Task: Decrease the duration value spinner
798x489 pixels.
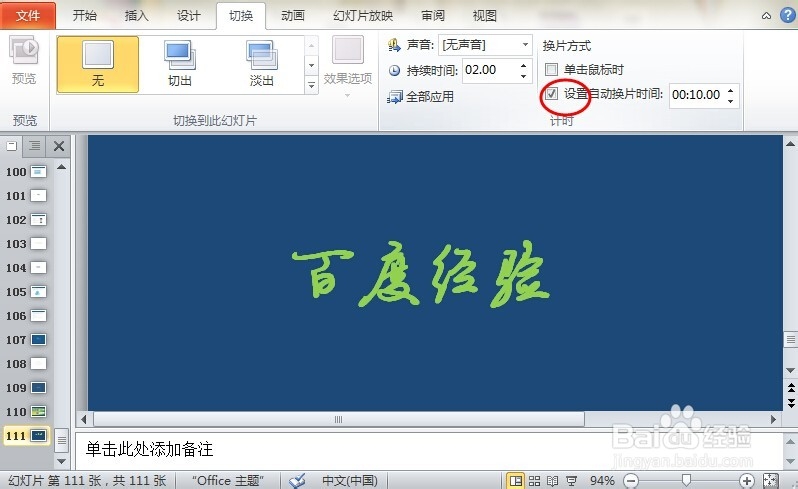Action: [523, 76]
